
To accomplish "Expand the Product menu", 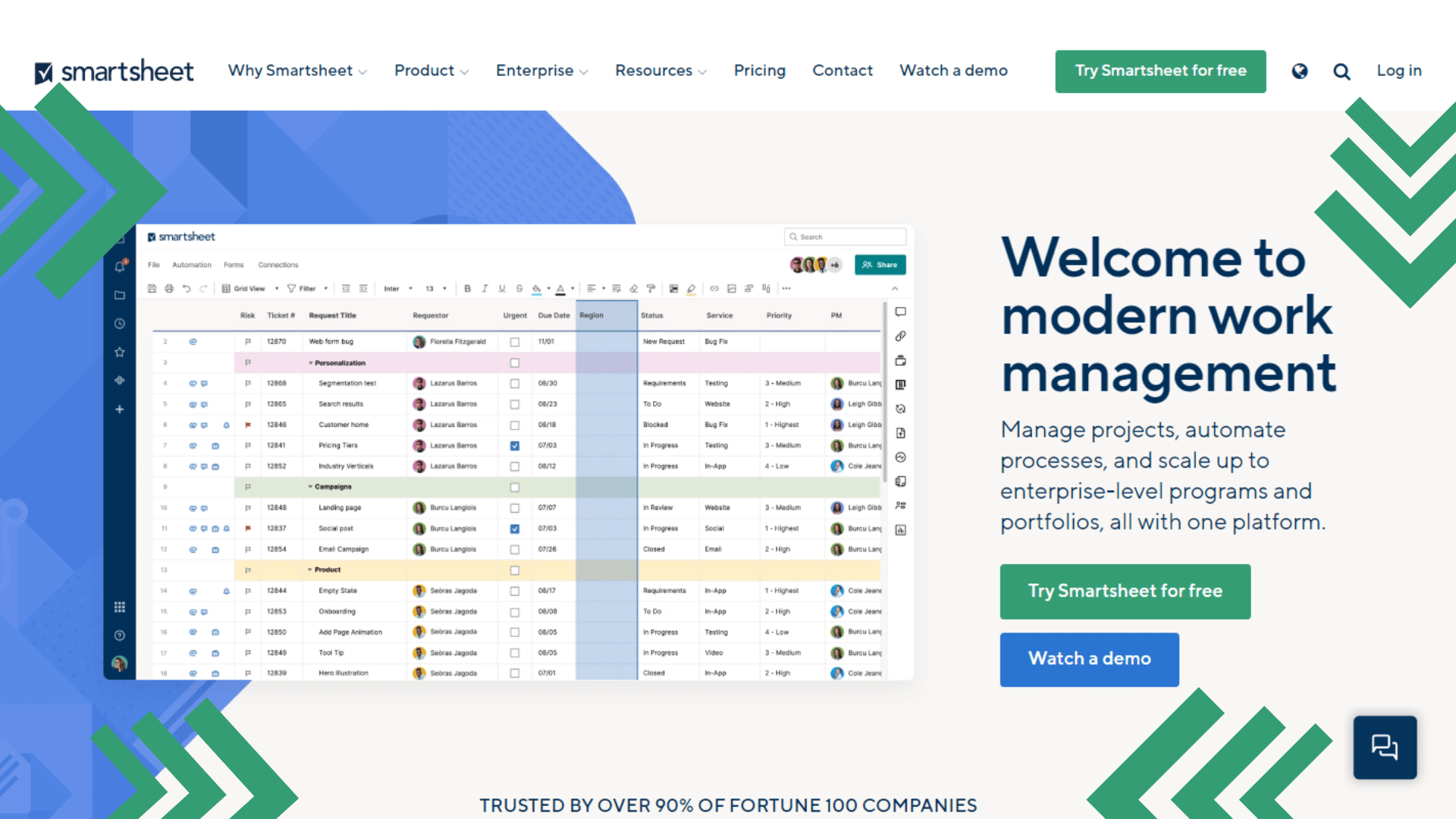I will [431, 71].
